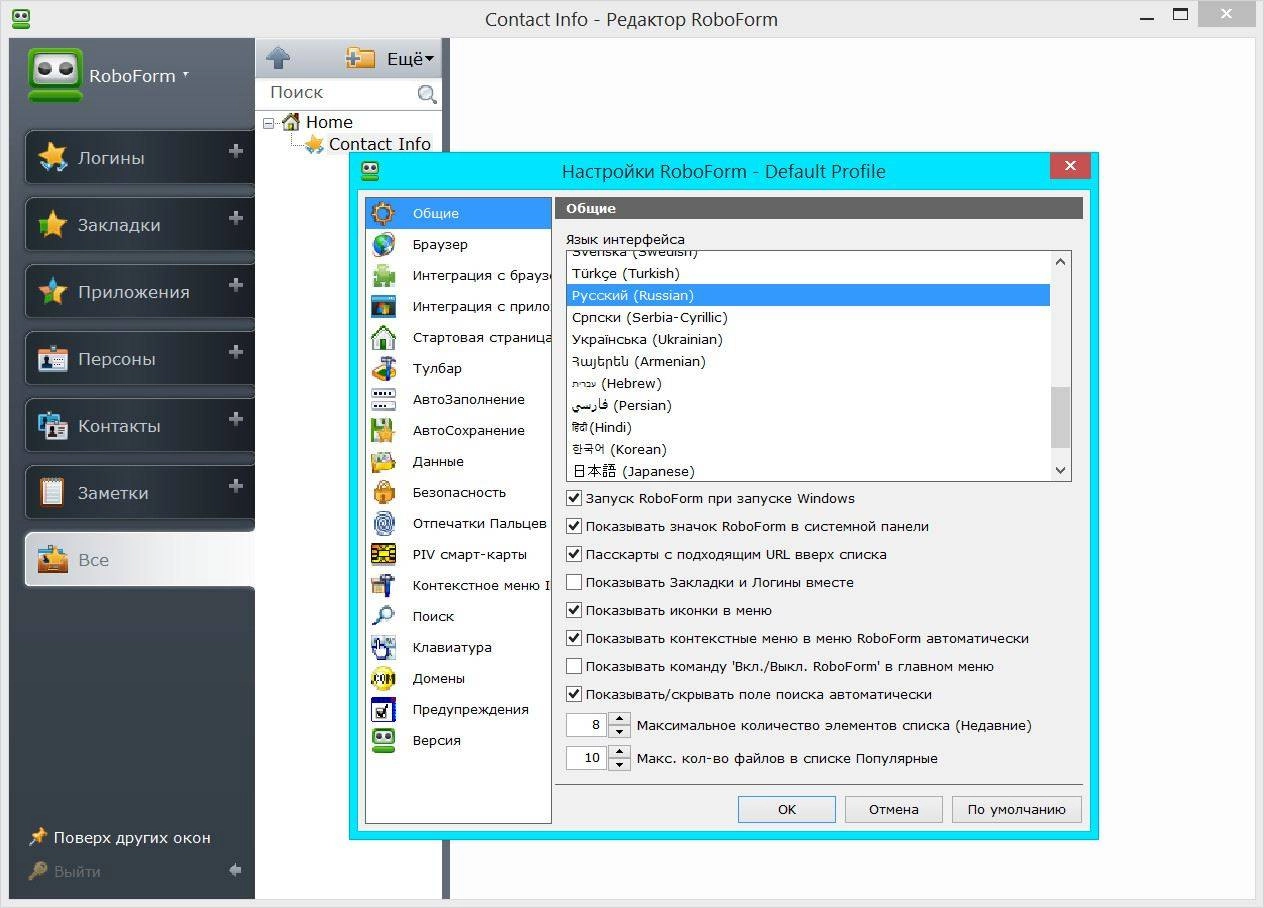Toggle Показывать/скрывать поле поиска автоматически
Image resolution: width=1264 pixels, height=908 pixels.
pos(574,694)
